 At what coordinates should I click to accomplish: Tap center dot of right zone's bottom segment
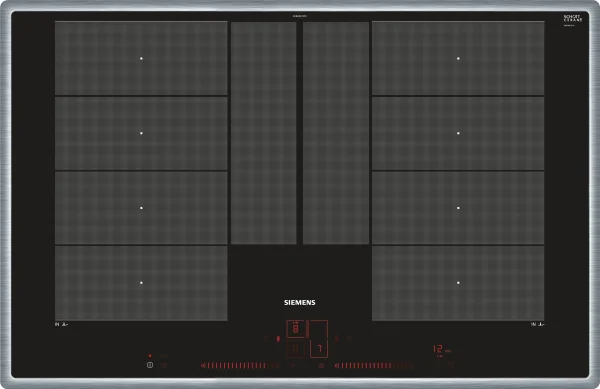[458, 283]
